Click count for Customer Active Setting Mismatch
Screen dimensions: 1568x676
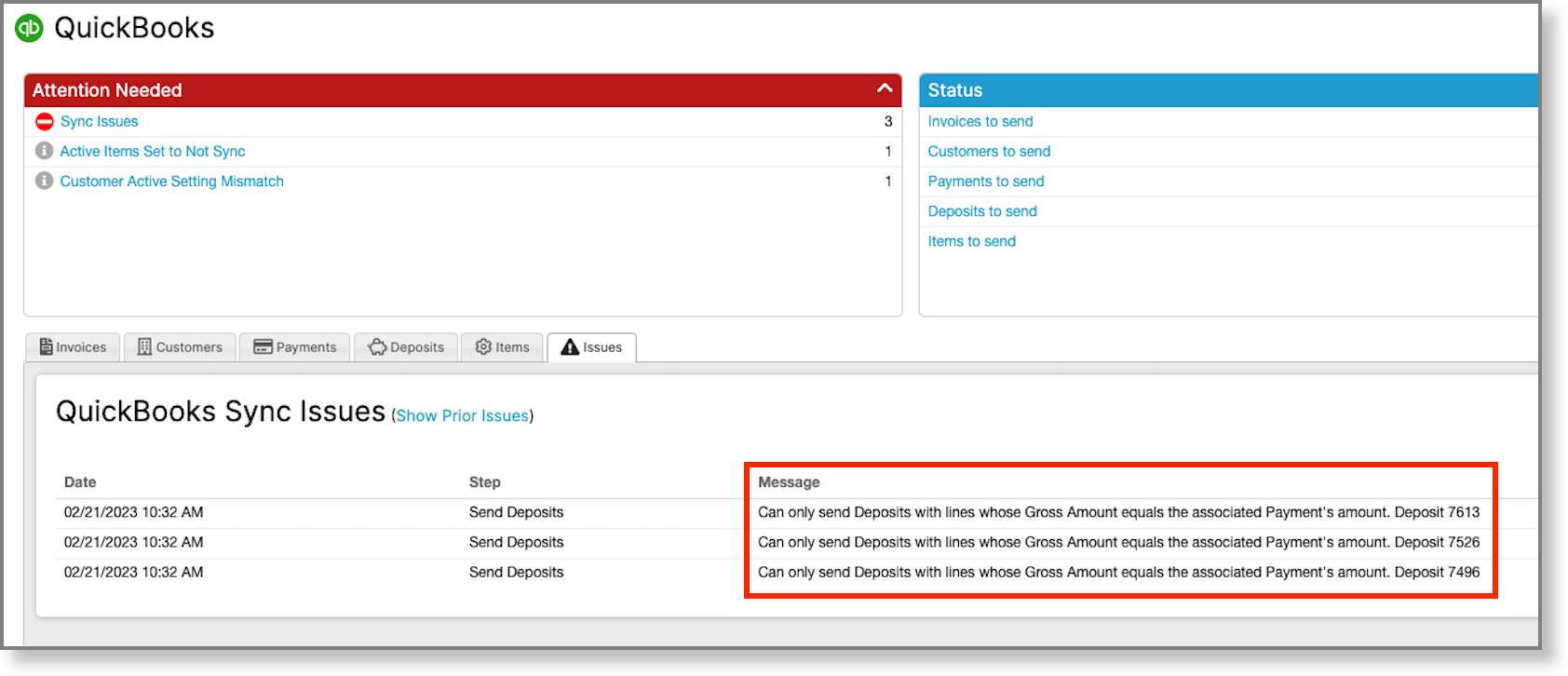[888, 181]
